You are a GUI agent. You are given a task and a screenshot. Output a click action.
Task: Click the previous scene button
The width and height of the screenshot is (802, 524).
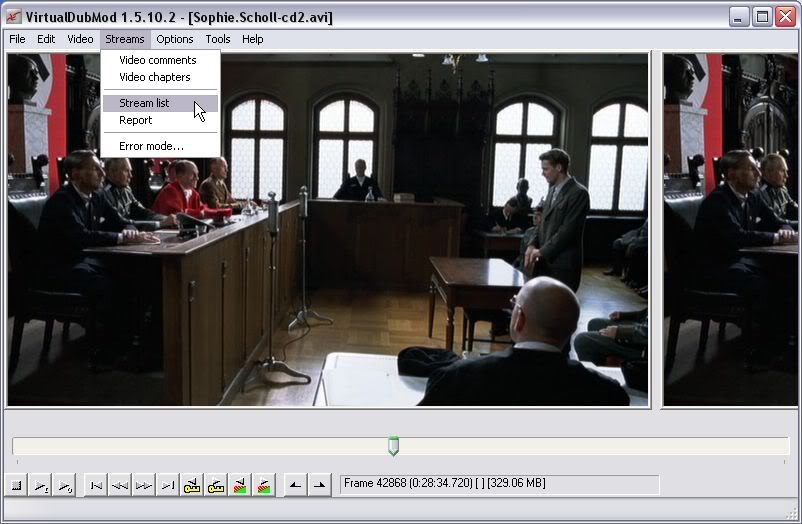pyautogui.click(x=240, y=485)
